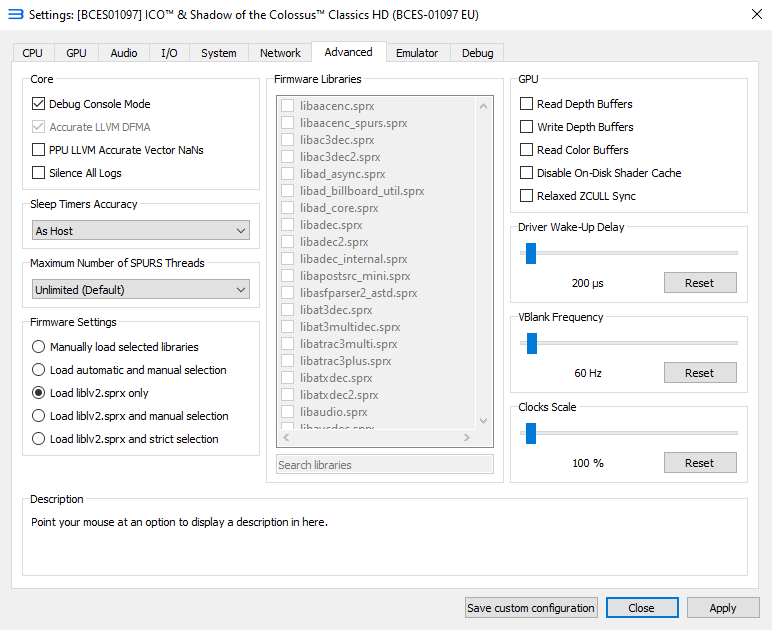Close the settings window with X
This screenshot has height=630, width=772.
(757, 14)
